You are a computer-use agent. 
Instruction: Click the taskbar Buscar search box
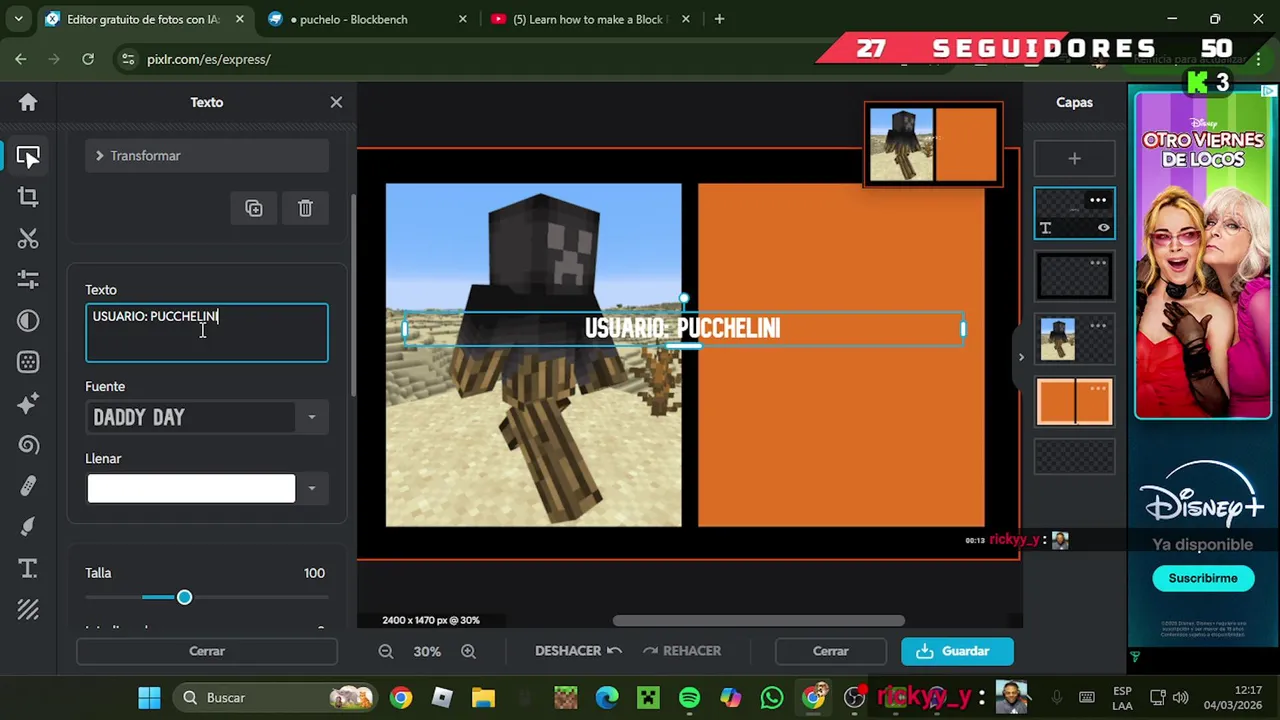tap(272, 697)
